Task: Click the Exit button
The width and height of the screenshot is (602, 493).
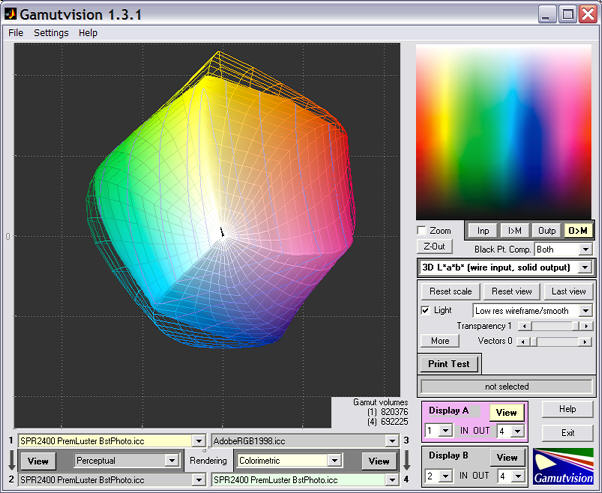Action: coord(567,433)
